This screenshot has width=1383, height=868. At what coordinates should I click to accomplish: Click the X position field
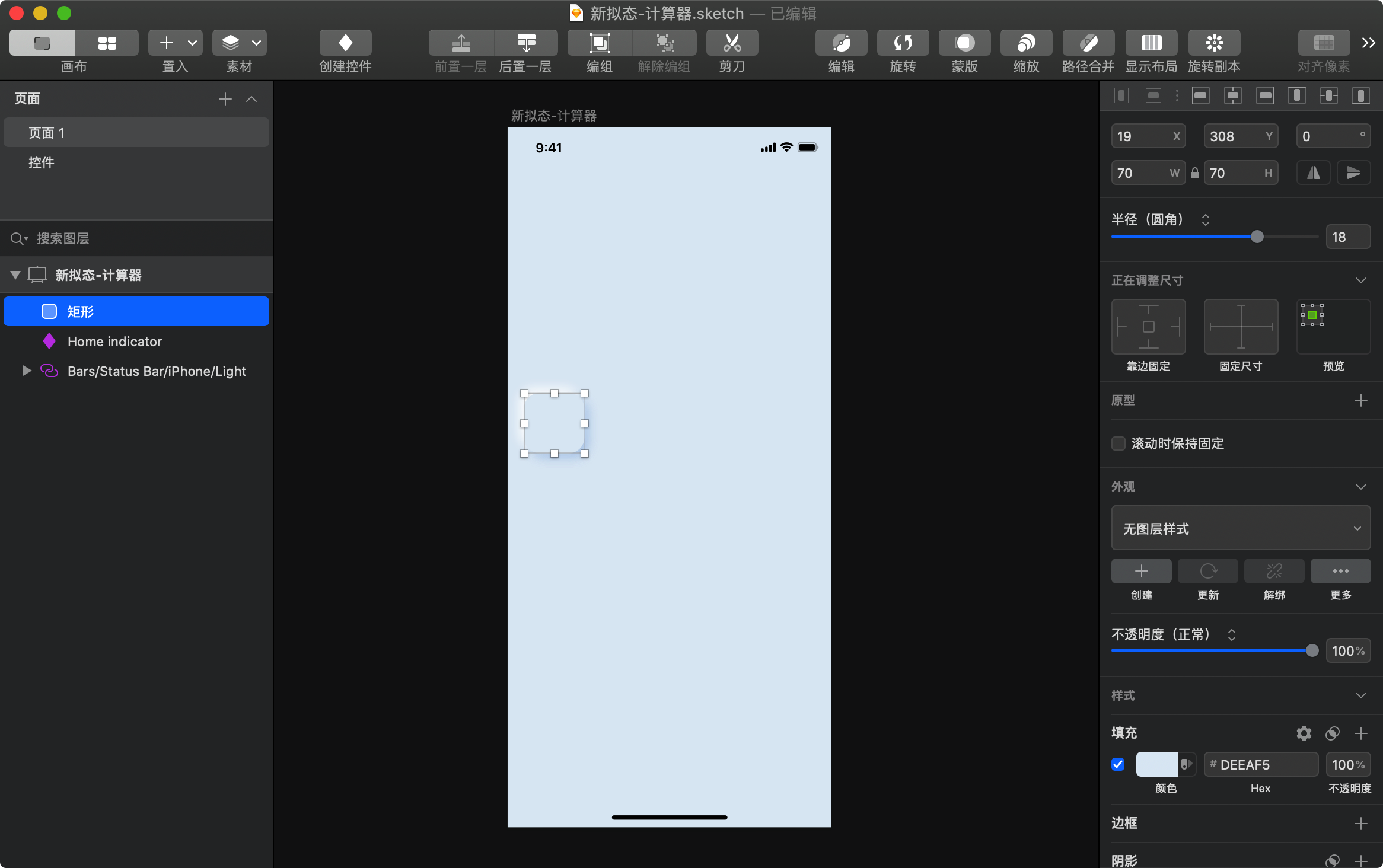pyautogui.click(x=1148, y=136)
